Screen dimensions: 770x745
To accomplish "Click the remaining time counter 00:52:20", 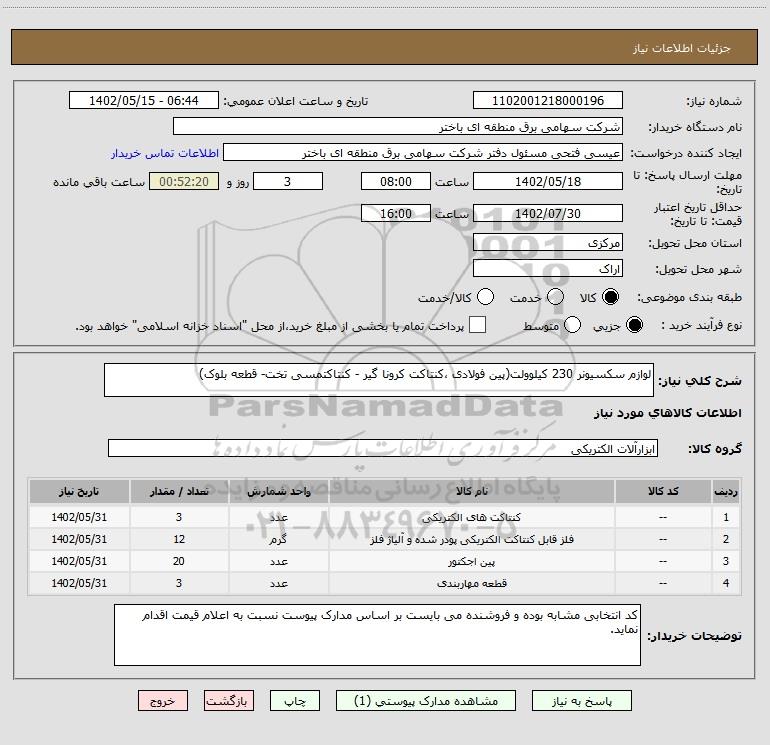I will click(184, 181).
